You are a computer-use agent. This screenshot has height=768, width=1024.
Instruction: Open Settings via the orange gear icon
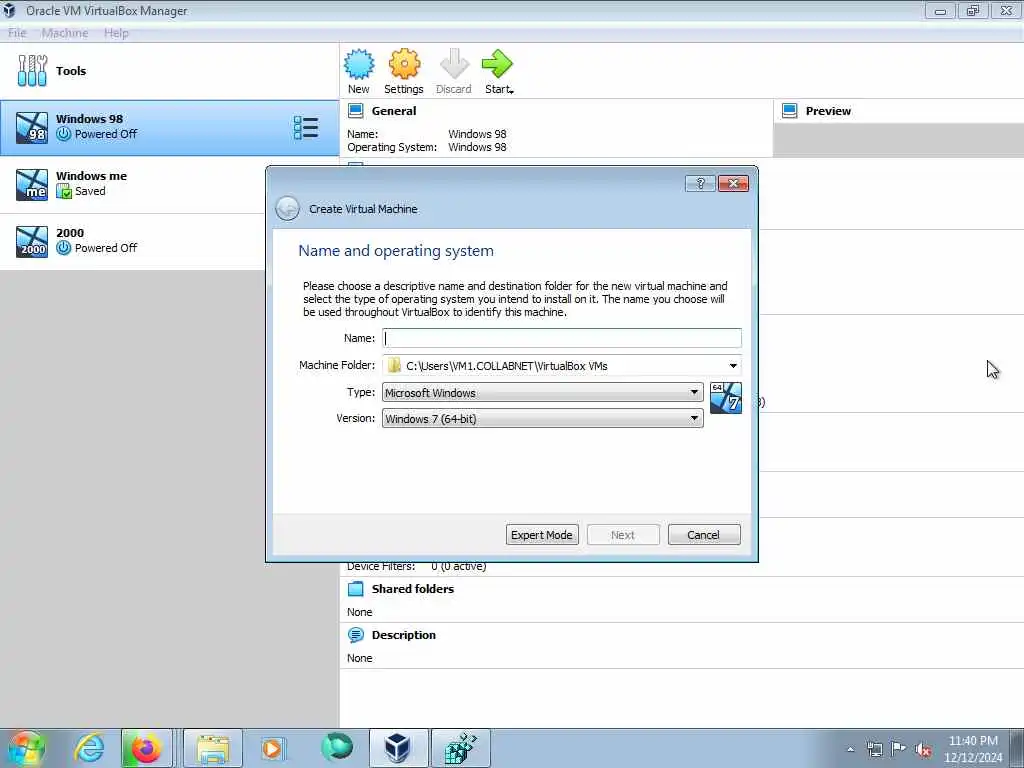(x=404, y=64)
